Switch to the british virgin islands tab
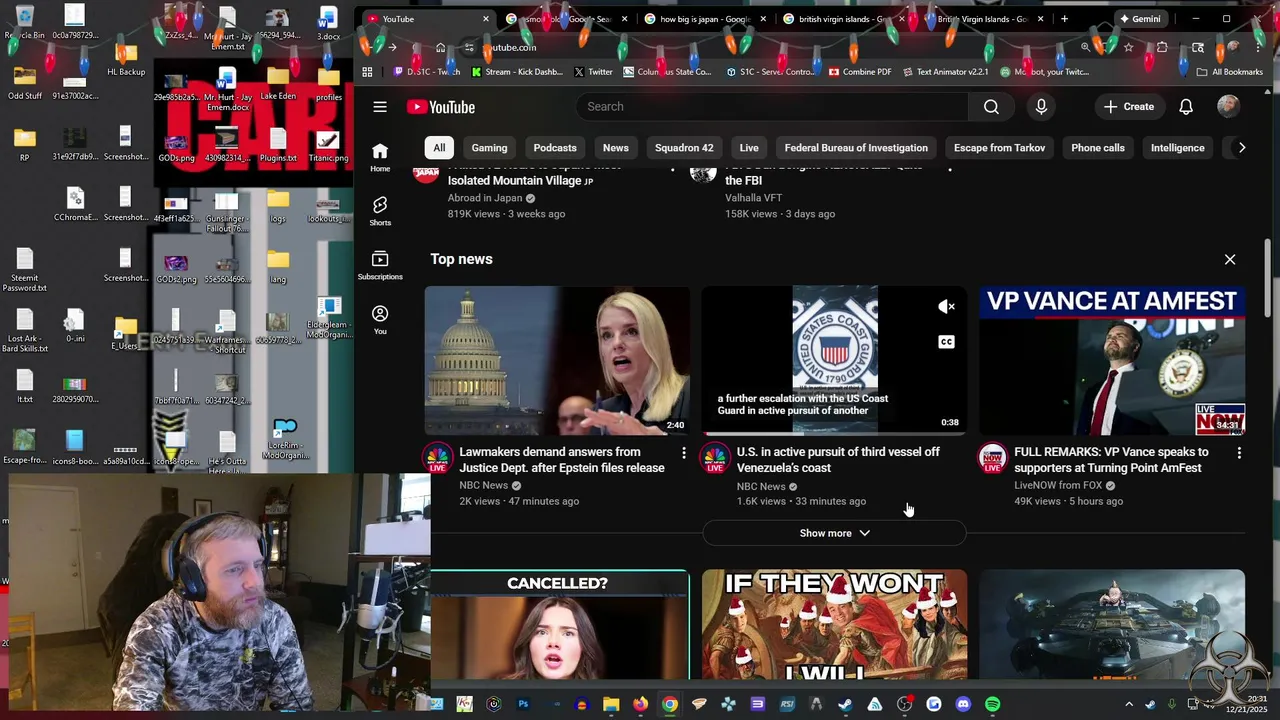 point(843,19)
